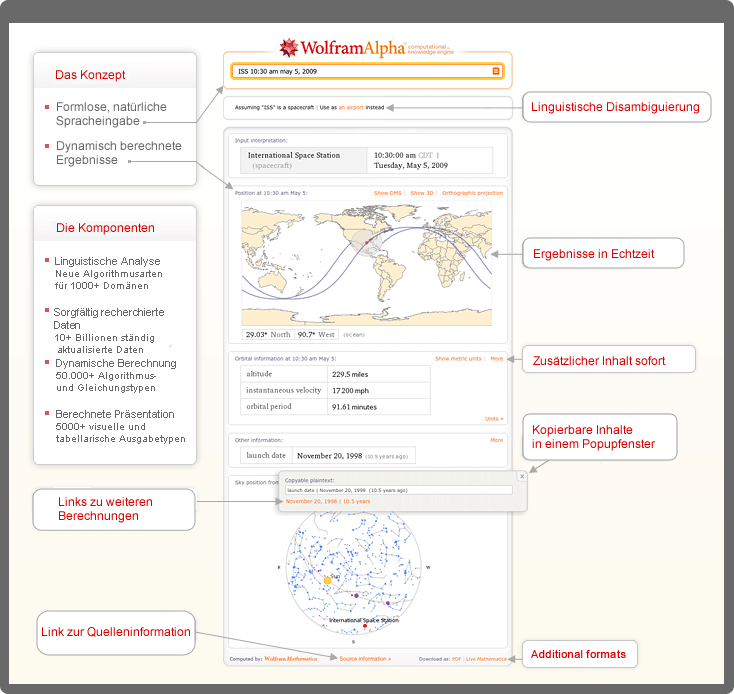Click the '29.03° North' latitude value
The image size is (734, 694).
pyautogui.click(x=268, y=335)
